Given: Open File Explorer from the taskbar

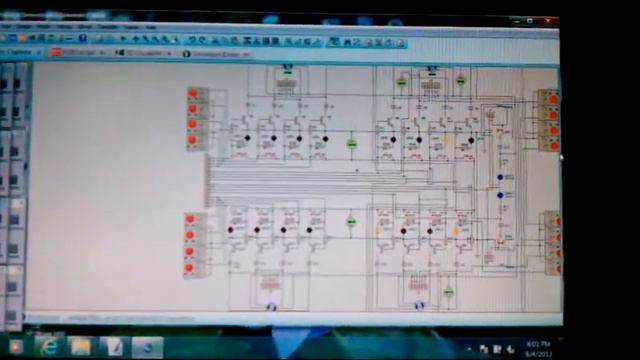Looking at the screenshot, I should click(80, 347).
